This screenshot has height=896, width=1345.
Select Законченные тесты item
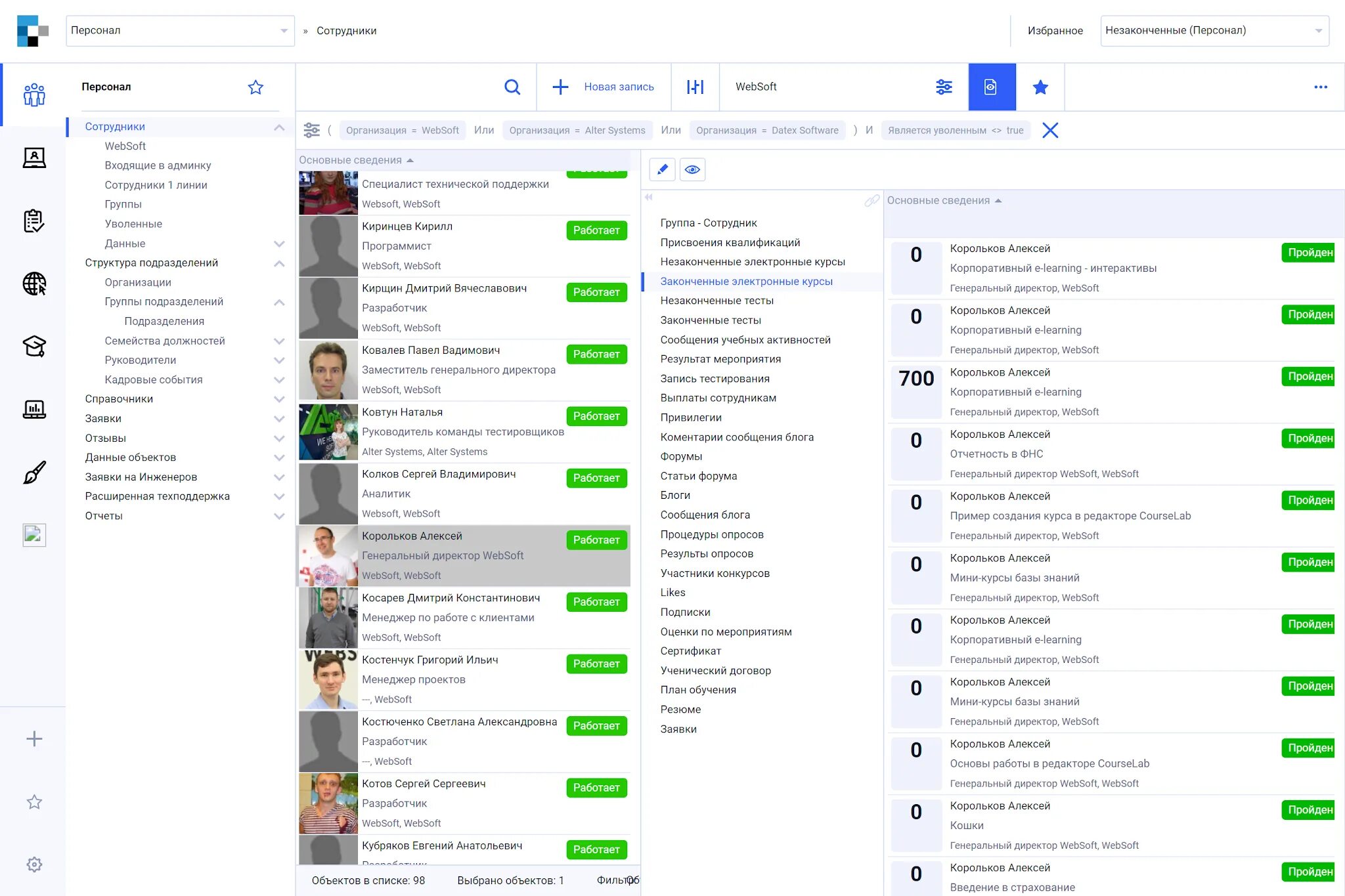(711, 320)
